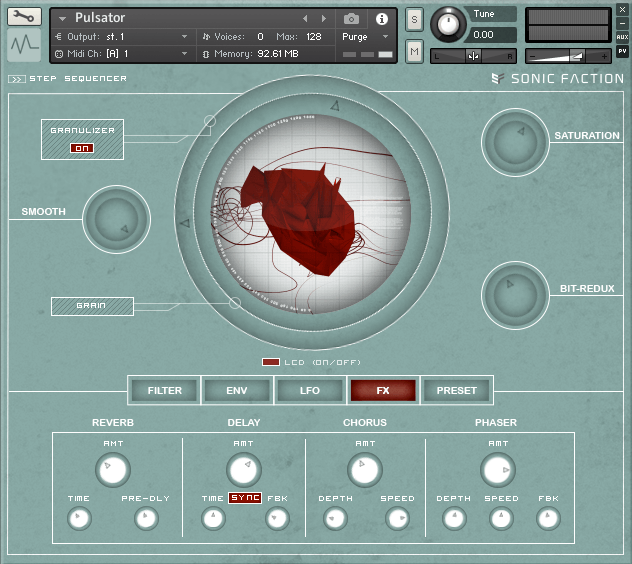
Task: Click the volume slider handle
Action: tap(577, 56)
